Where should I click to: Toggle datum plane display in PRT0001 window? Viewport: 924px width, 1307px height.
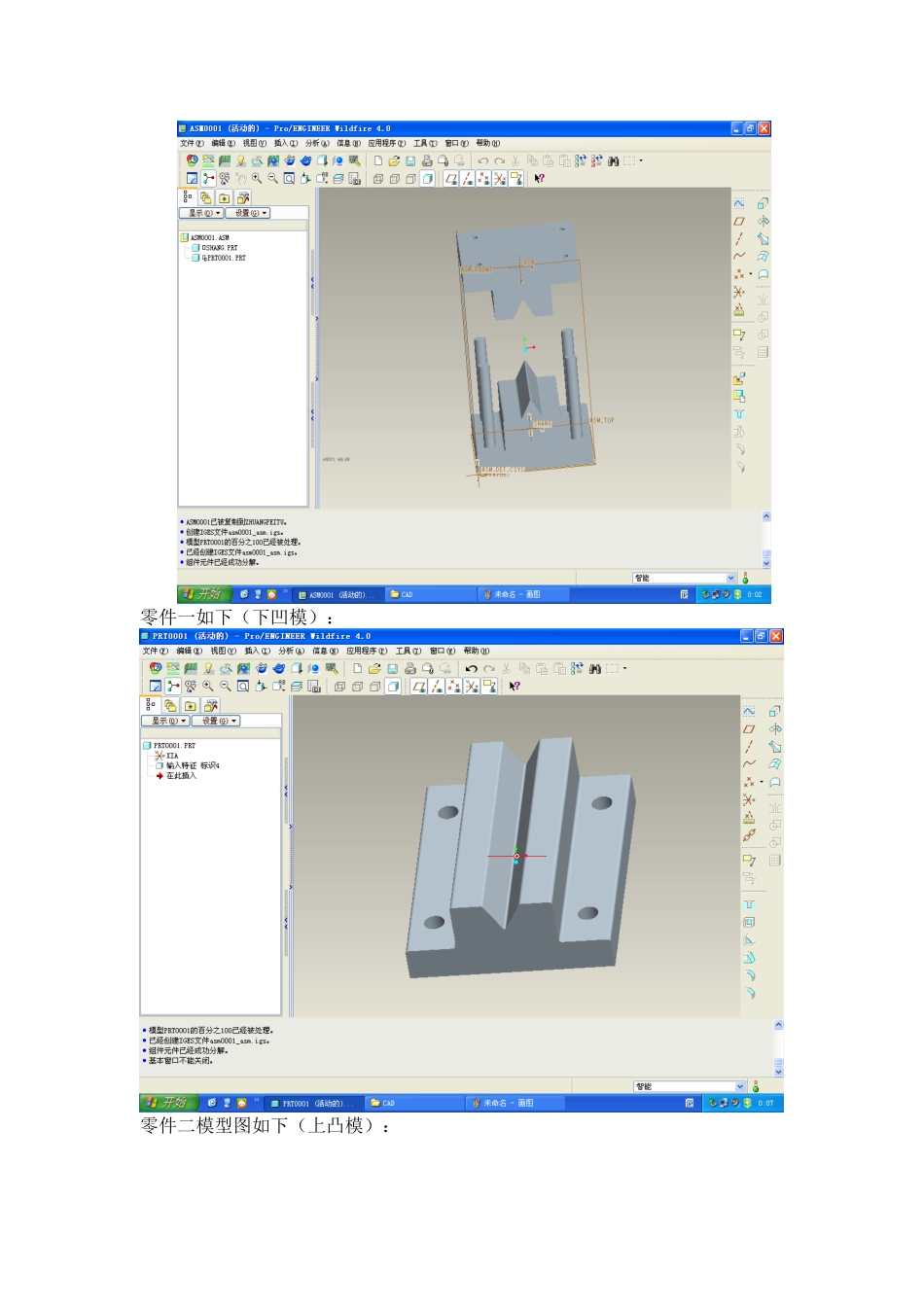pyautogui.click(x=419, y=687)
